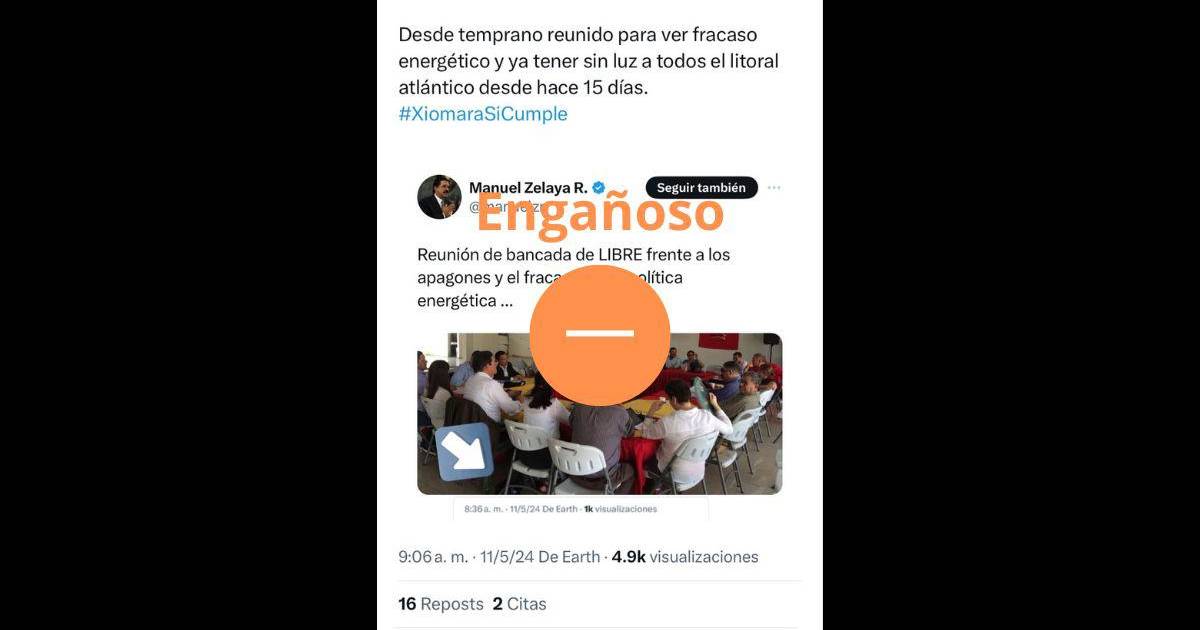Open the #XiomaraSiCumple hashtag
1200x630 pixels.
point(483,114)
